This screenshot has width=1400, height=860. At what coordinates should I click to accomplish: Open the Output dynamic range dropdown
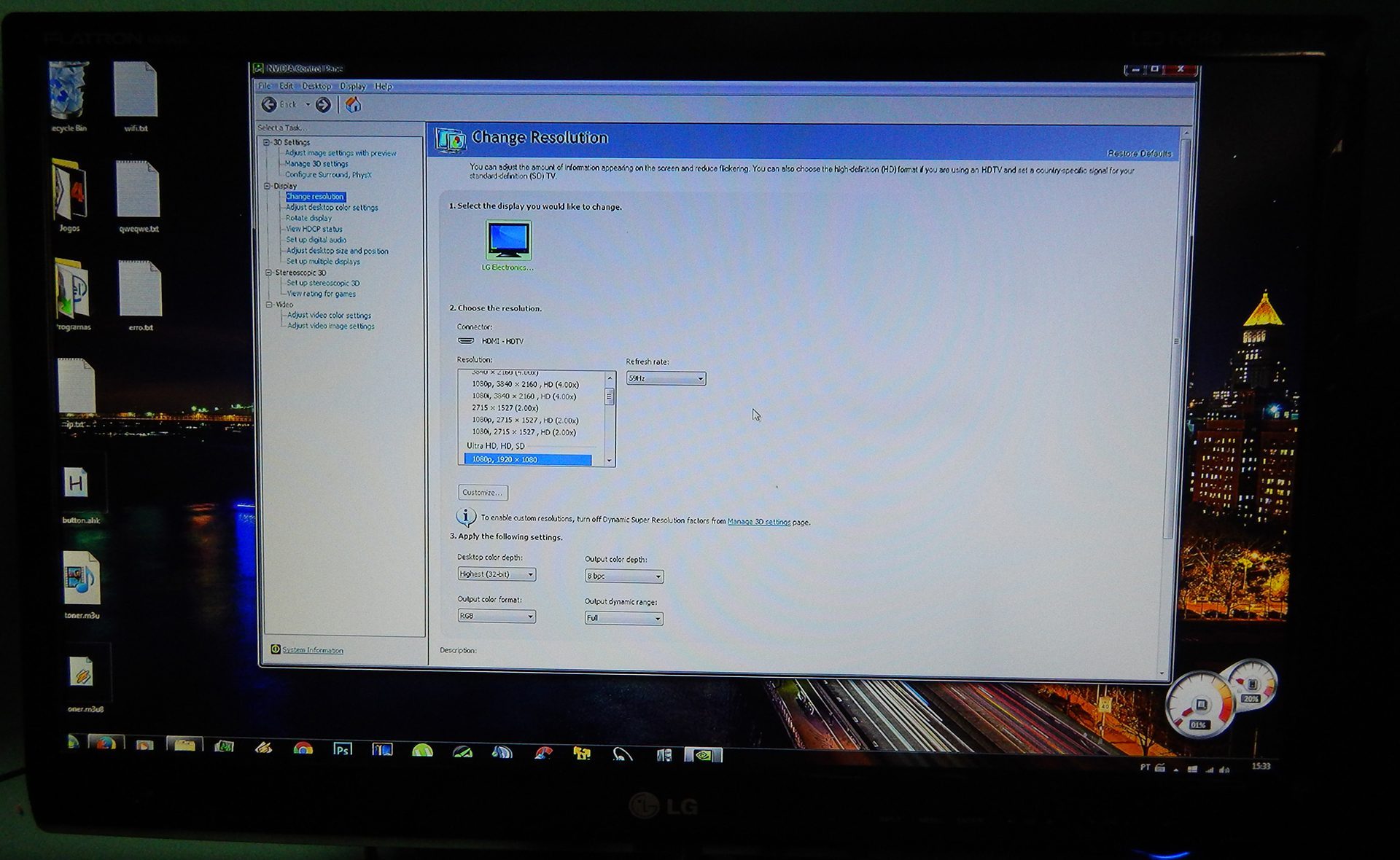[x=624, y=618]
